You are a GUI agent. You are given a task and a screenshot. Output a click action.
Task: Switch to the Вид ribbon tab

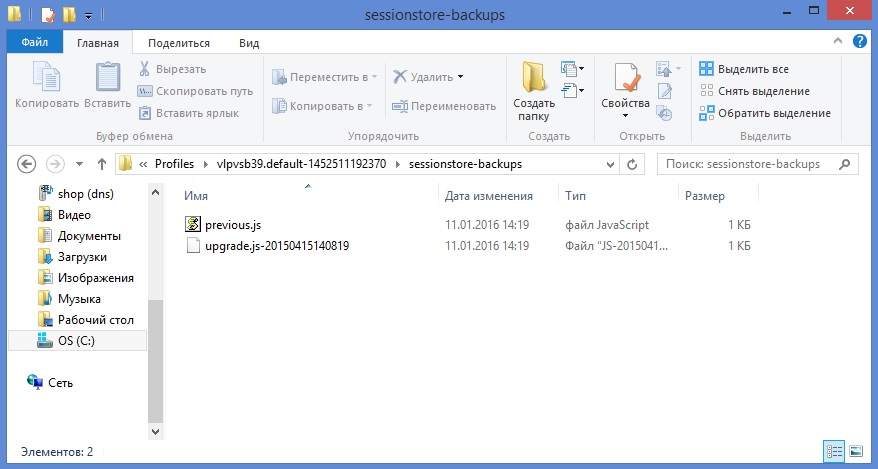(x=249, y=43)
